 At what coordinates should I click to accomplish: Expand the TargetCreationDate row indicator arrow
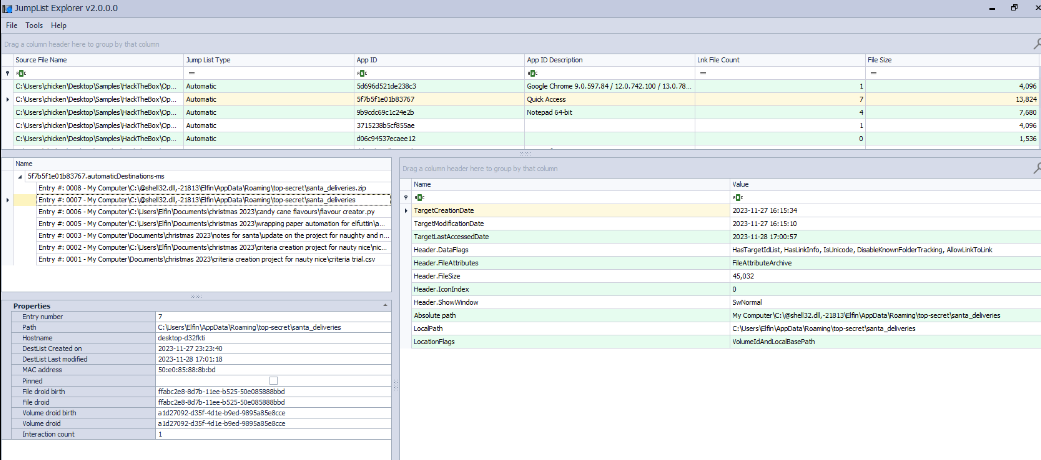coord(405,210)
